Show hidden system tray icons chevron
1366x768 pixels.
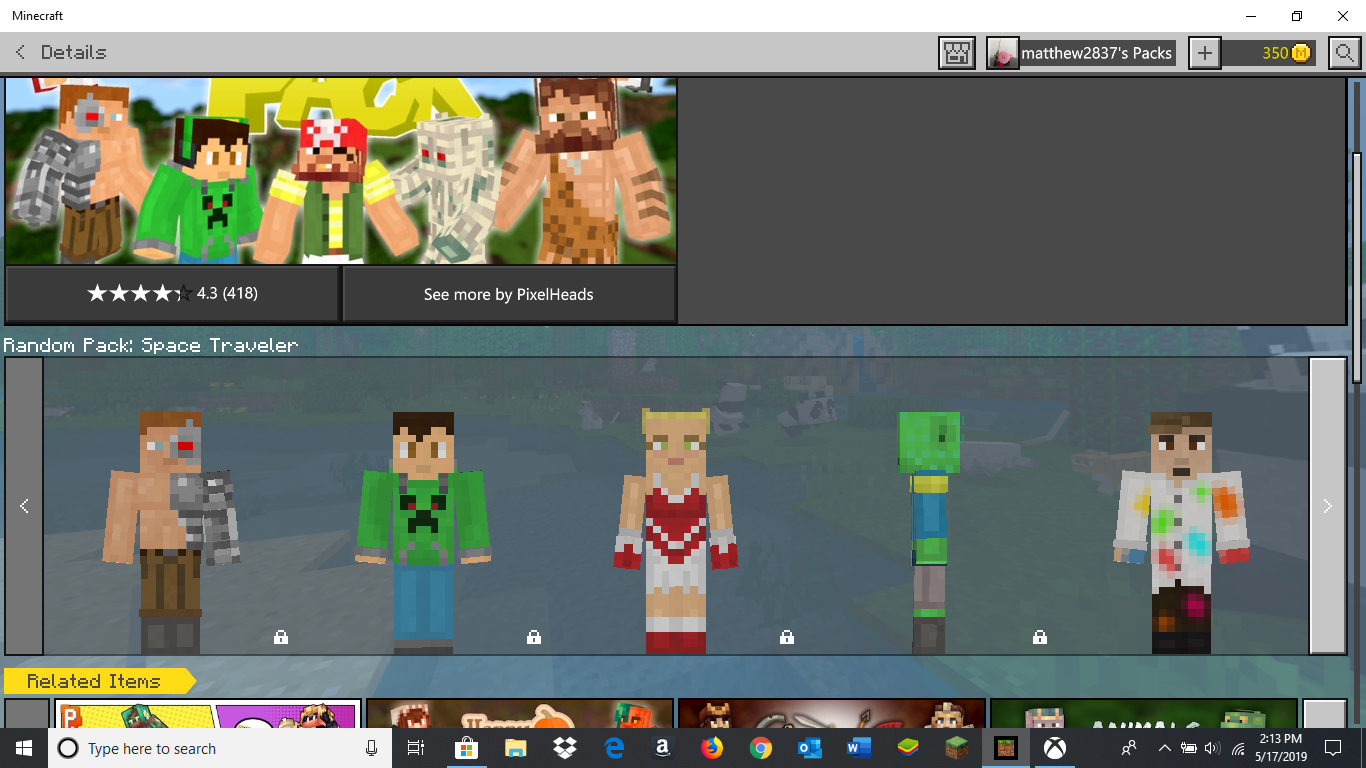point(1164,748)
